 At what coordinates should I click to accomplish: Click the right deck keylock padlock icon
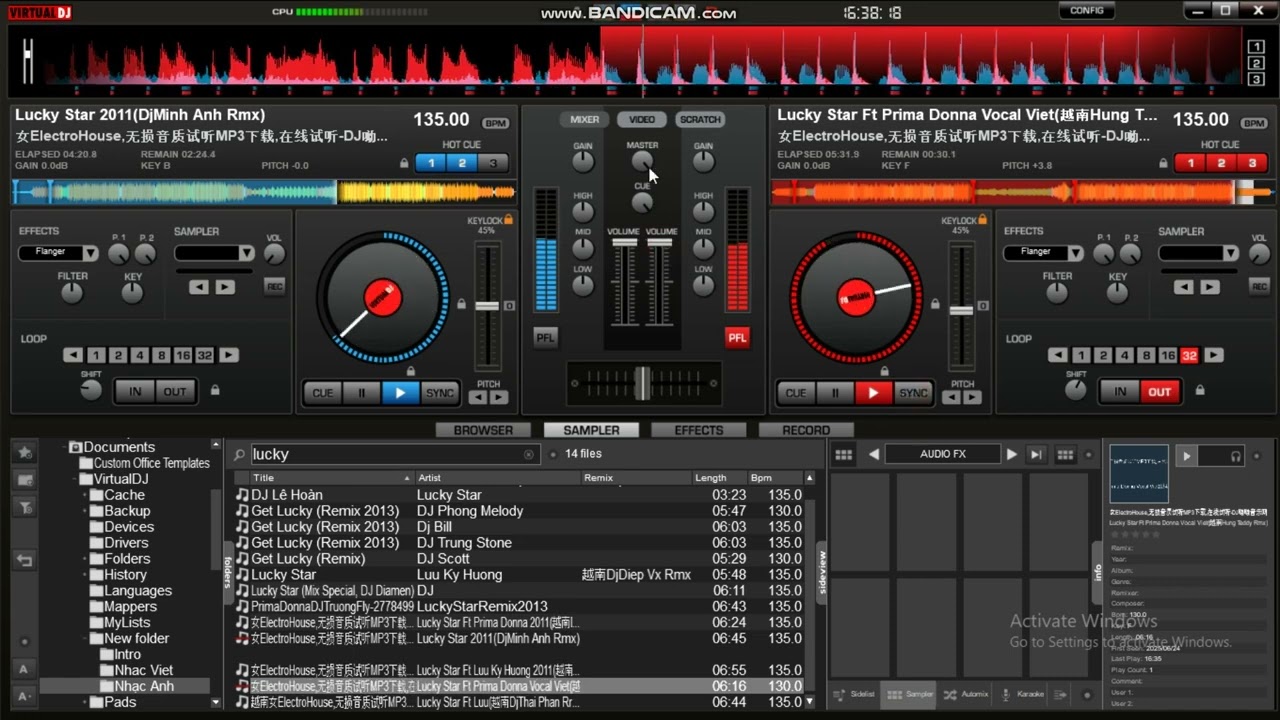coord(984,219)
